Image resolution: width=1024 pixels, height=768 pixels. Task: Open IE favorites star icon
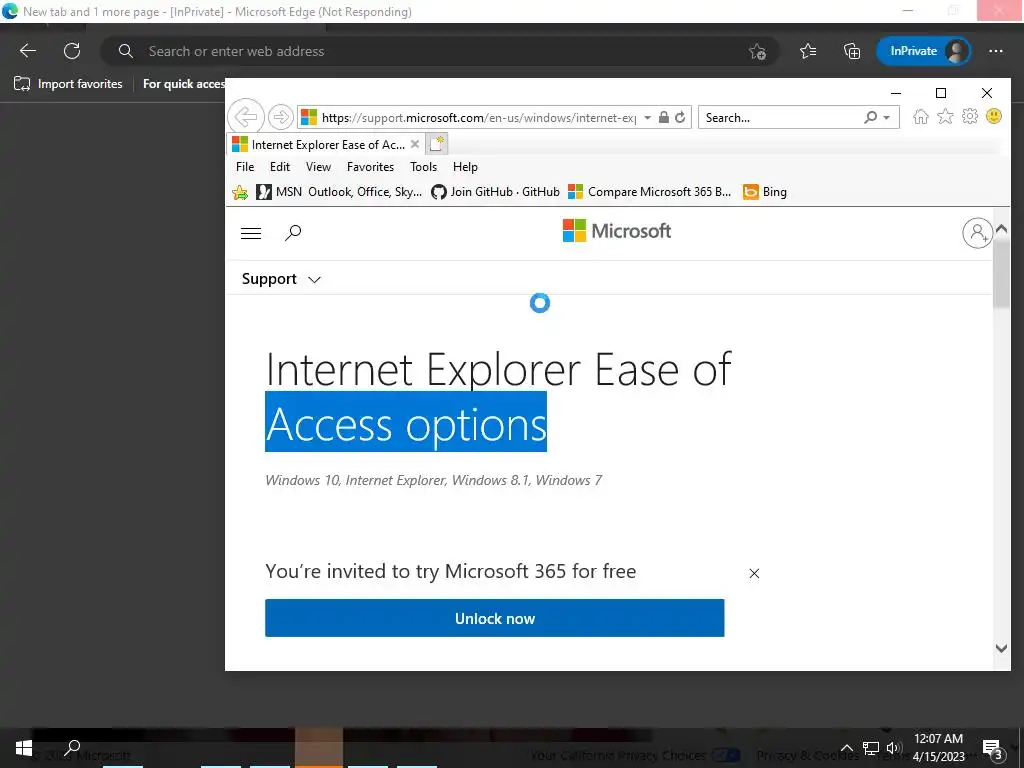pos(945,117)
